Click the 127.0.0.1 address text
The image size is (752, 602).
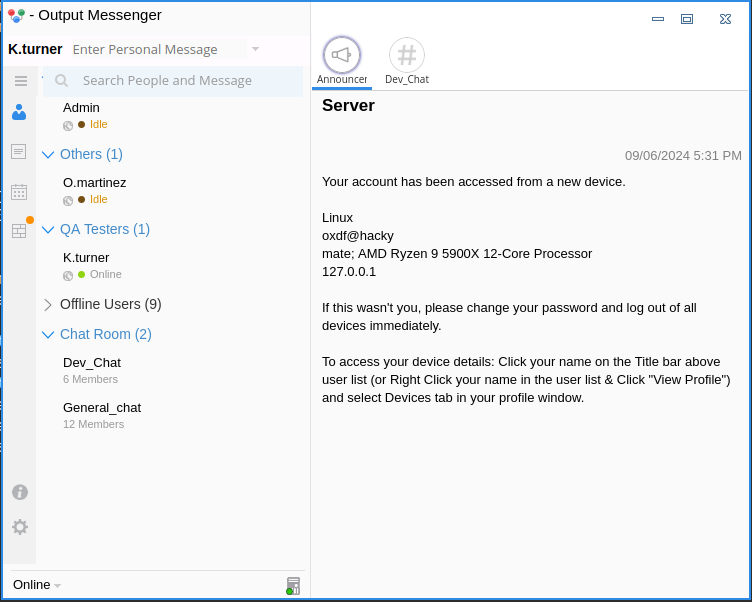point(349,271)
